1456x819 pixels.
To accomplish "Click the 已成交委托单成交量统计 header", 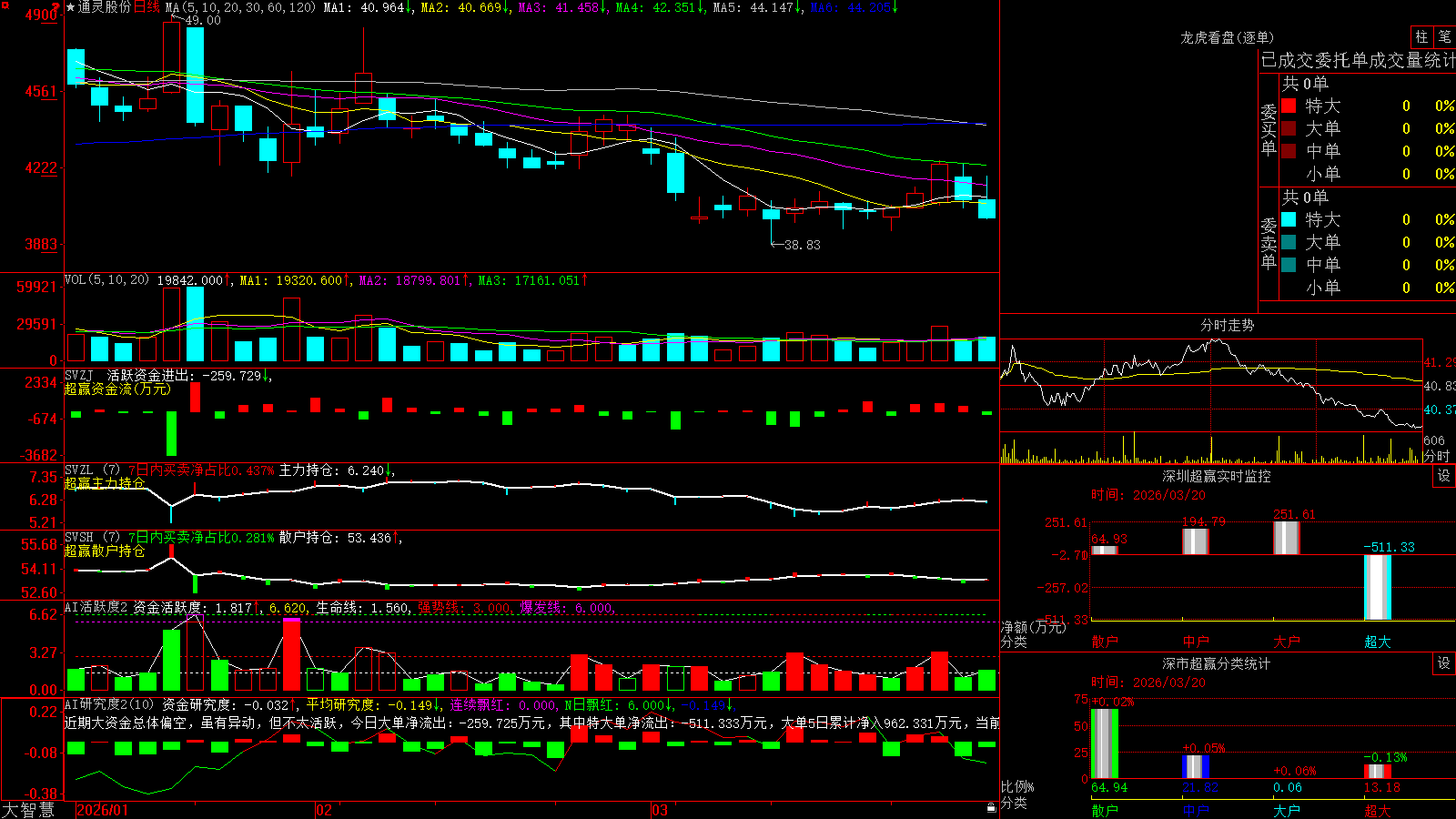I will pyautogui.click(x=1358, y=60).
